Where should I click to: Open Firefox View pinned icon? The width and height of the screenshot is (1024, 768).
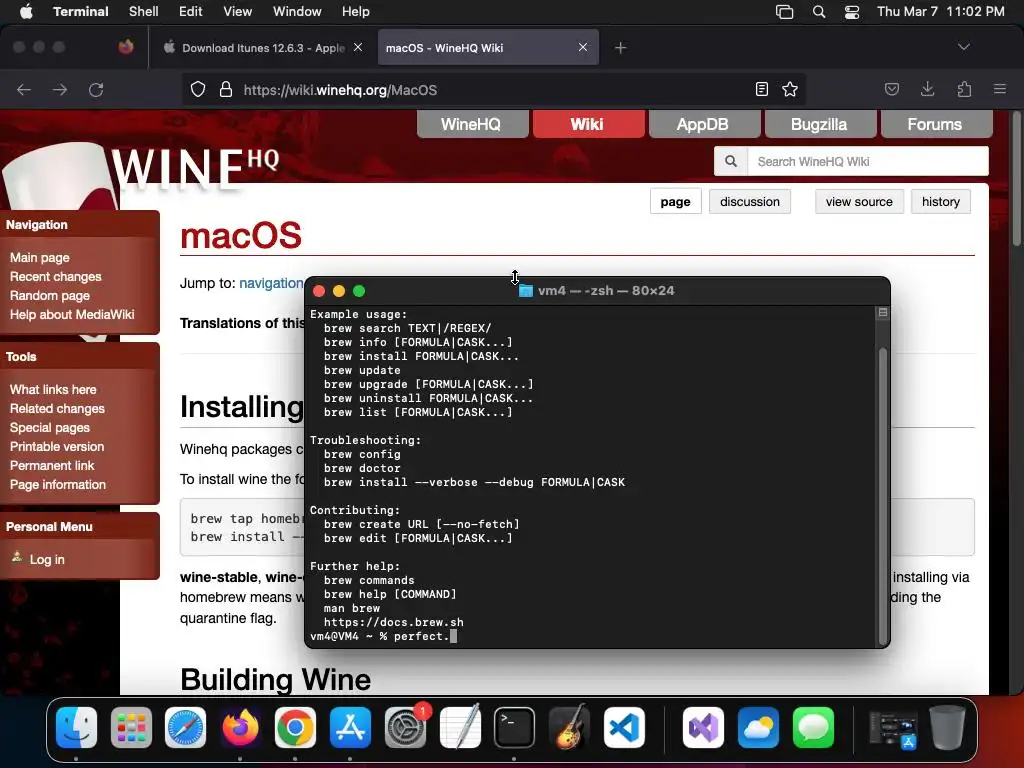126,47
